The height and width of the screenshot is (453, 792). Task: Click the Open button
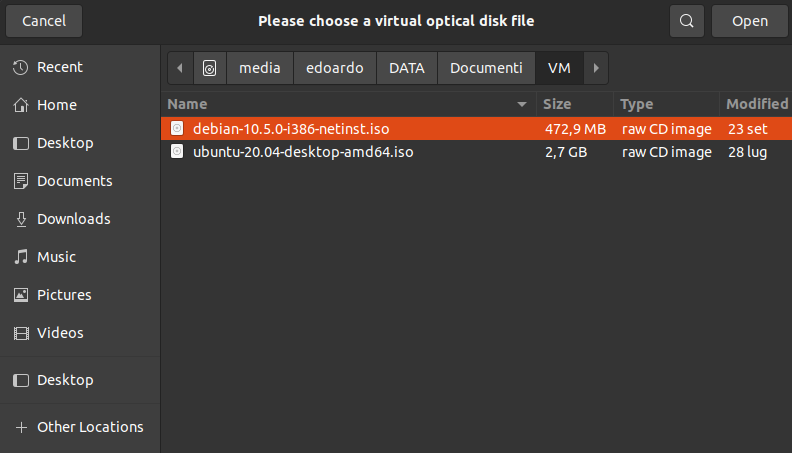(x=750, y=21)
